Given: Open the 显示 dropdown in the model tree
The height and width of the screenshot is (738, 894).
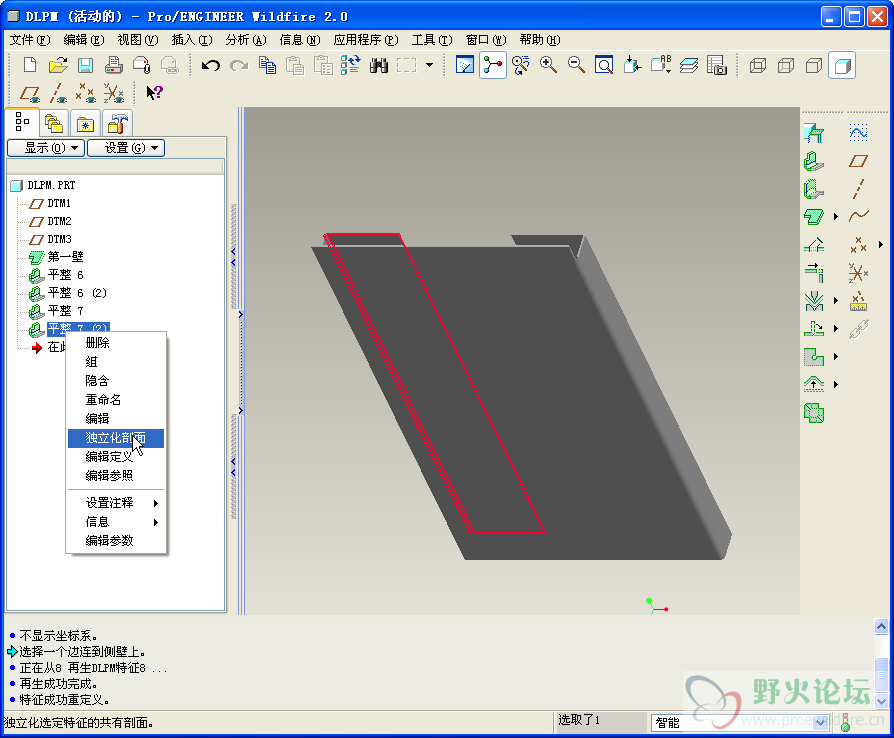Looking at the screenshot, I should point(46,148).
